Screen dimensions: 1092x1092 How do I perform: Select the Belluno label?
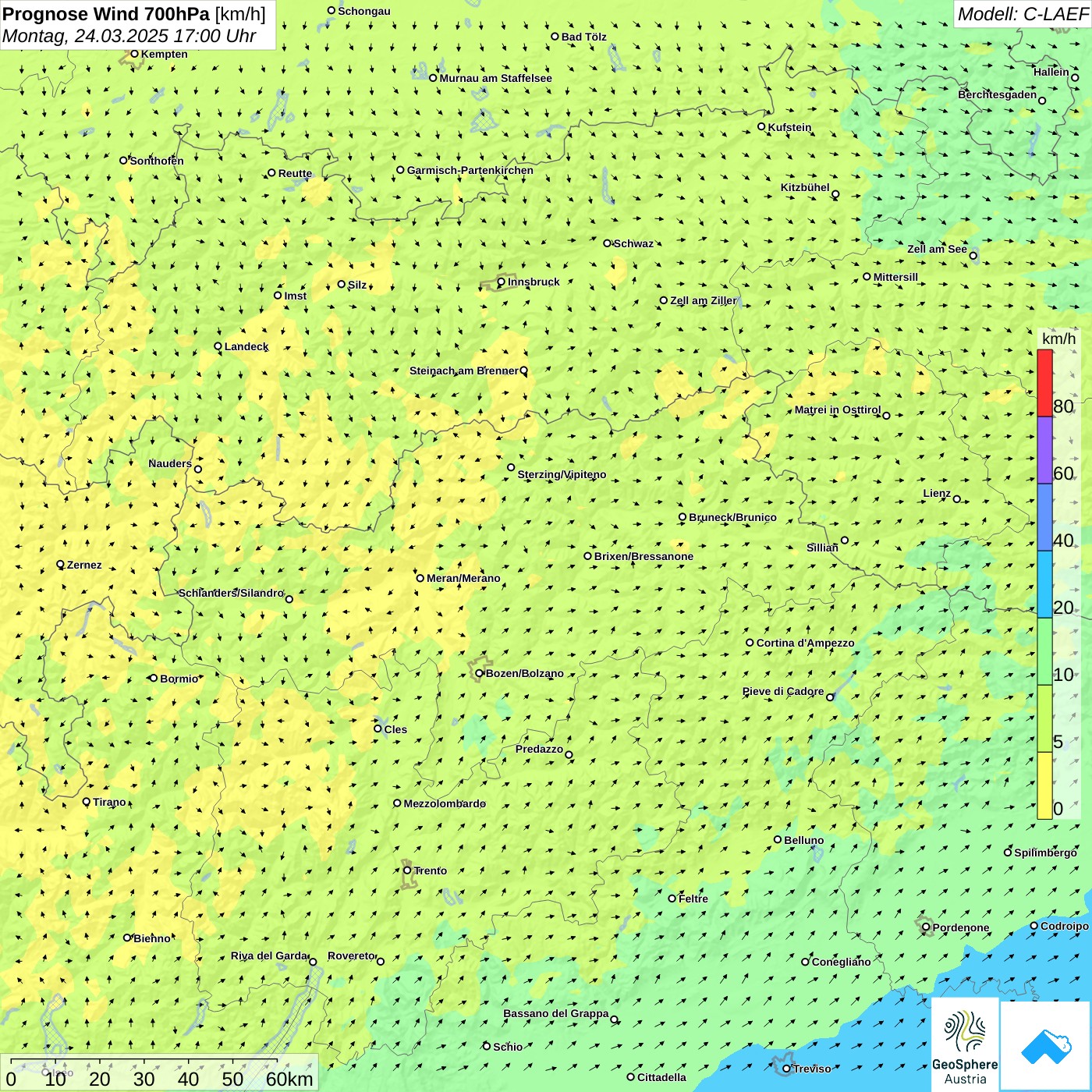click(804, 840)
